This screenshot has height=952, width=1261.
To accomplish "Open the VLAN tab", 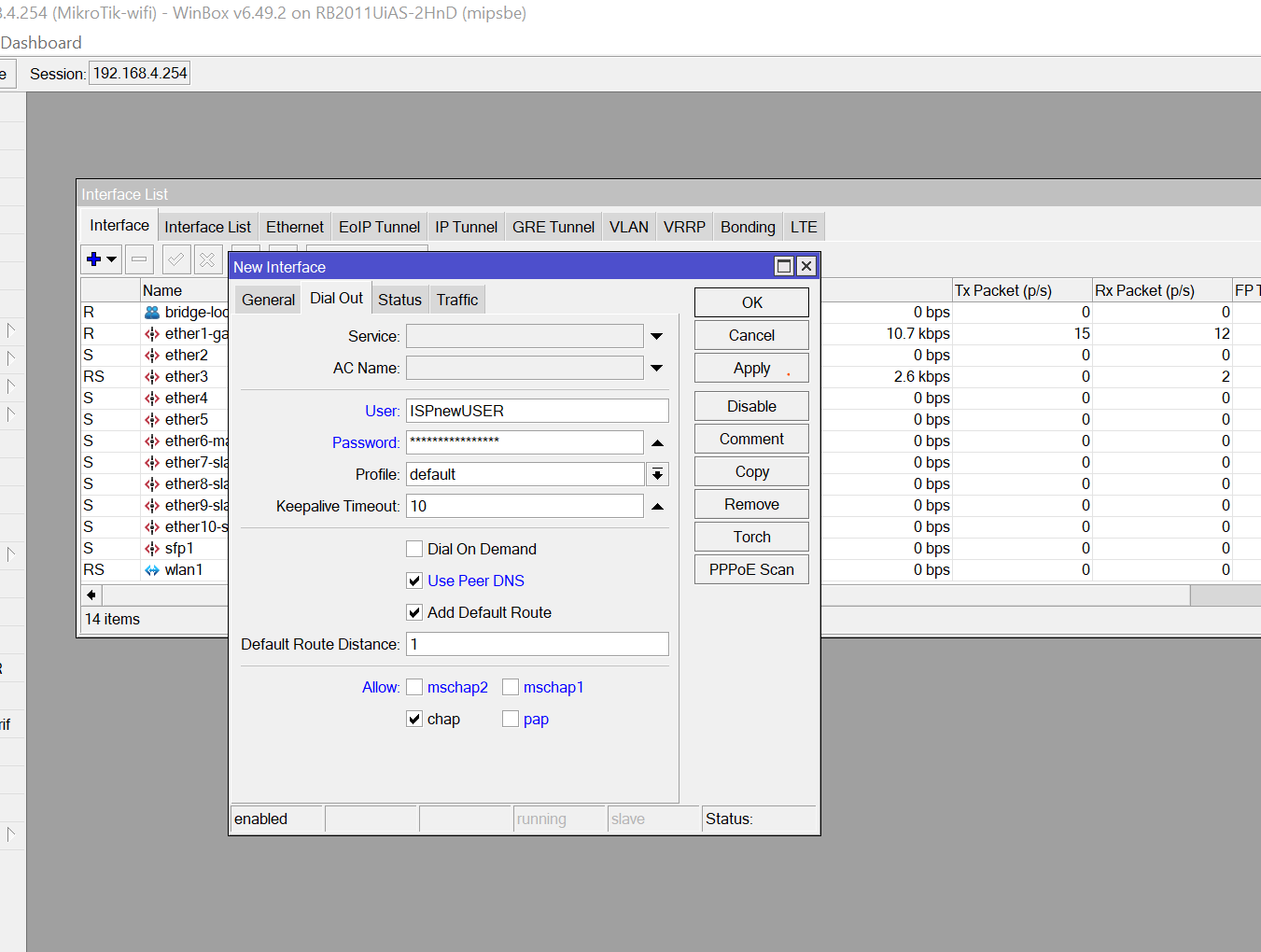I will click(629, 227).
